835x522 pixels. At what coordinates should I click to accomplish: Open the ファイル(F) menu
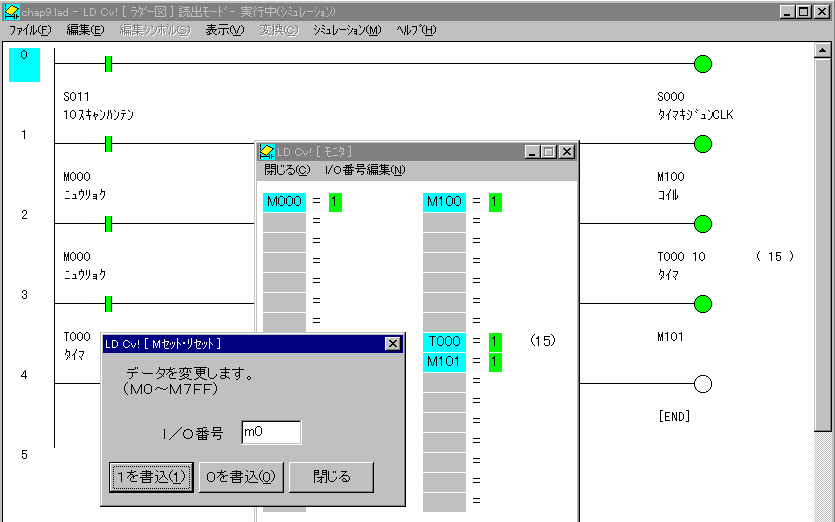tap(30, 30)
